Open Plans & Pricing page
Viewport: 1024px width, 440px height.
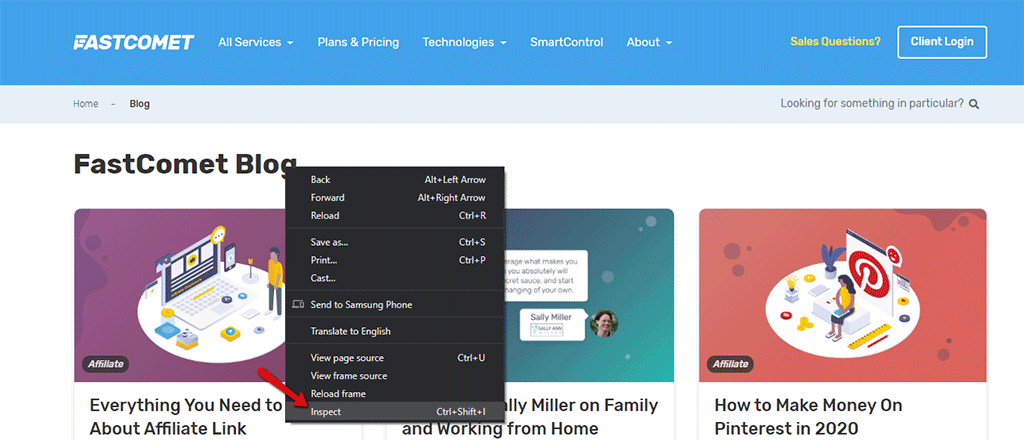pyautogui.click(x=358, y=42)
